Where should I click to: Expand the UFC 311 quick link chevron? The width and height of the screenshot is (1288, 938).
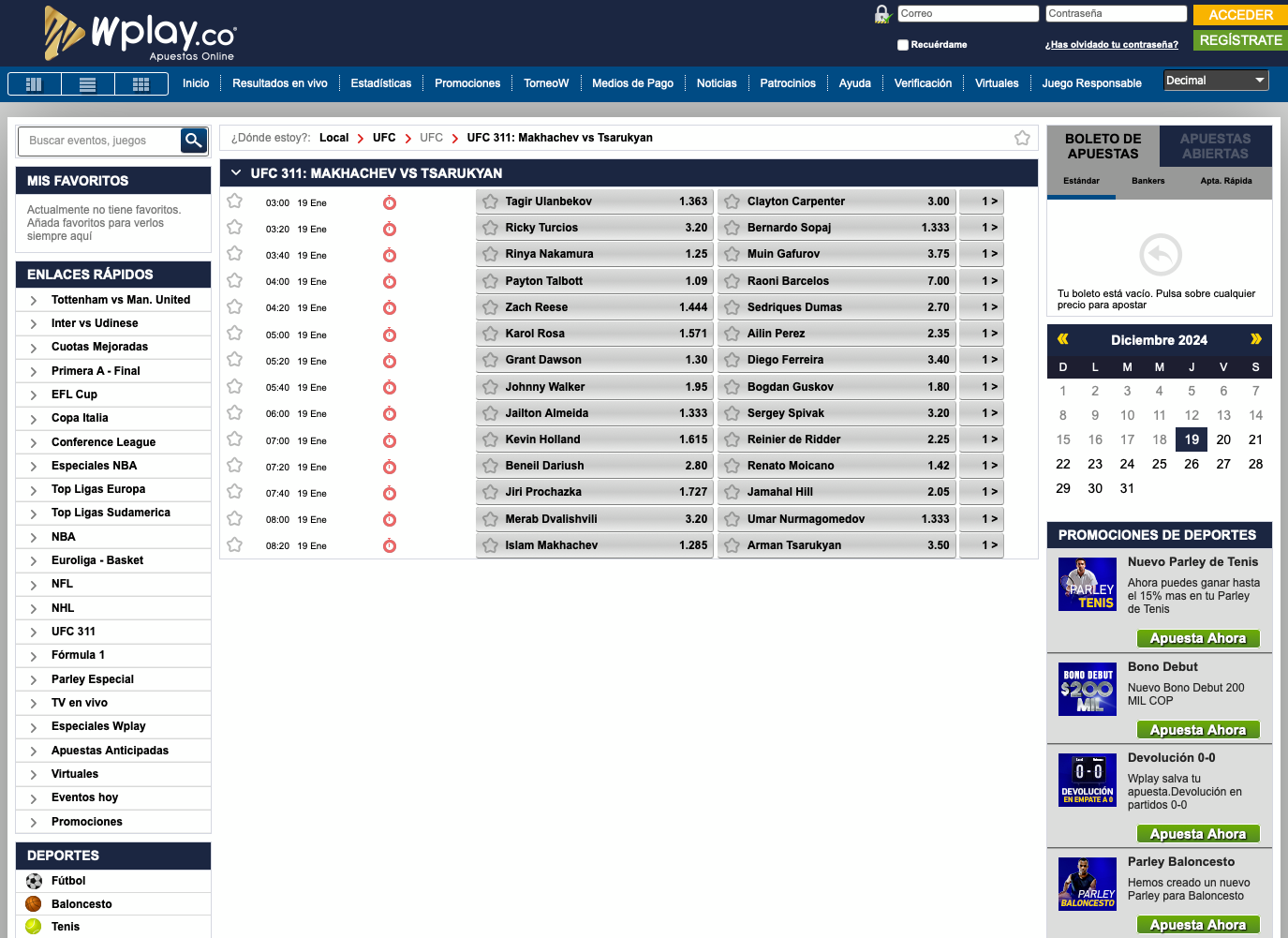pyautogui.click(x=34, y=632)
